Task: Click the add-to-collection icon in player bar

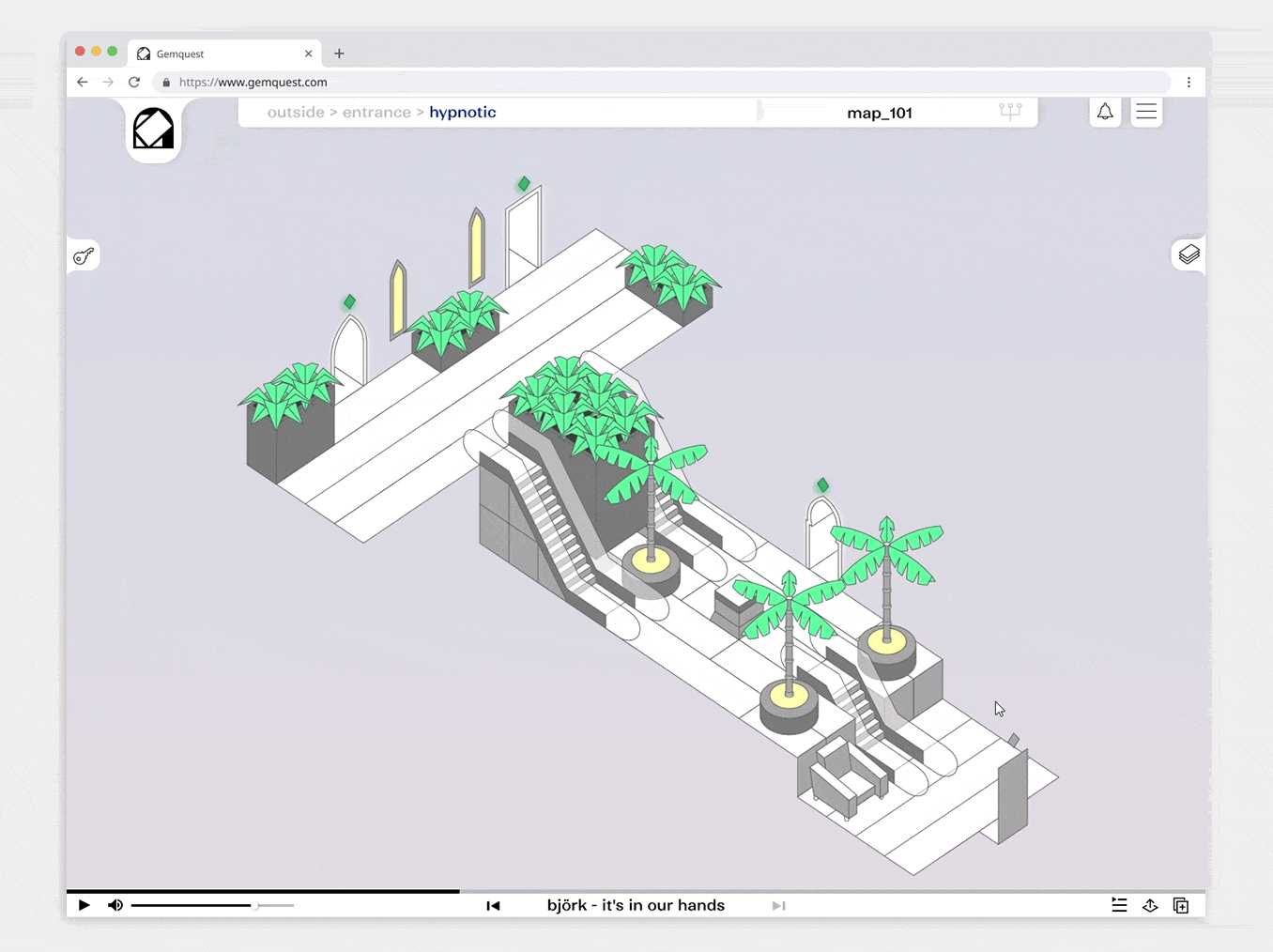Action: coord(1181,905)
